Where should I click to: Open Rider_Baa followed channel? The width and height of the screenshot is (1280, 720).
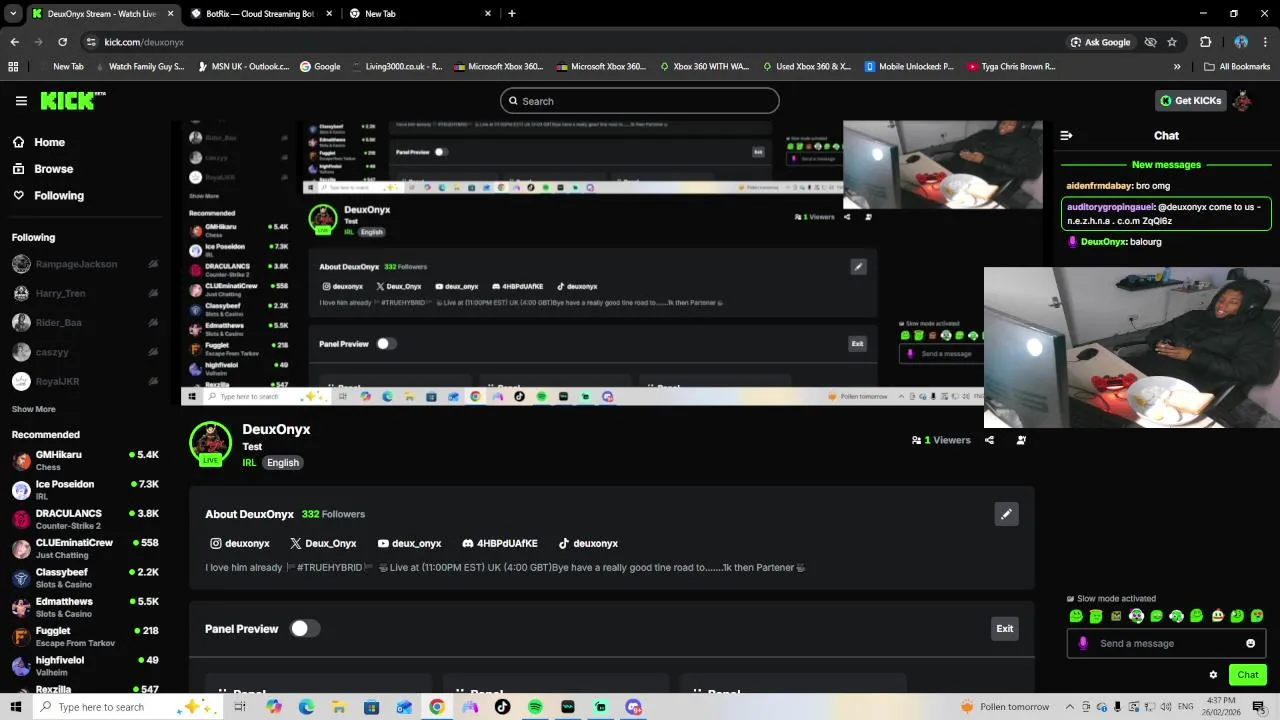coord(85,322)
